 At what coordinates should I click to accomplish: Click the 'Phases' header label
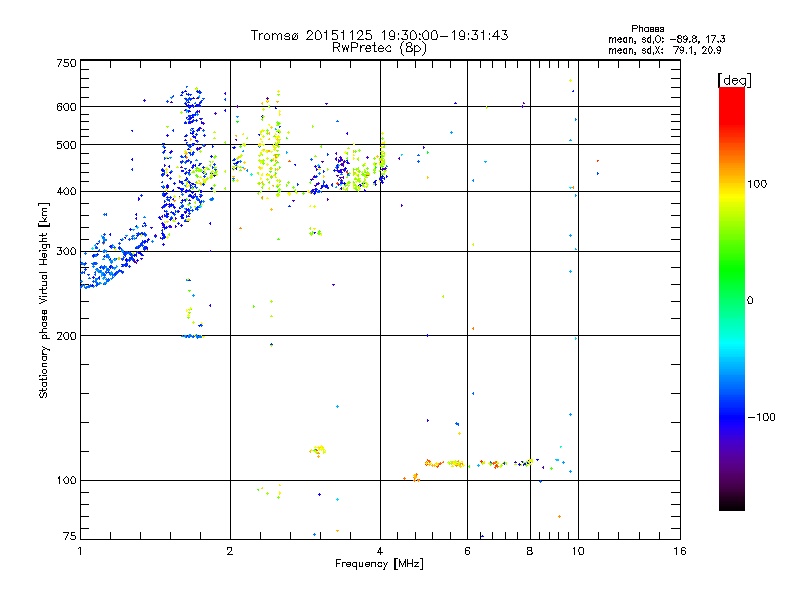(647, 29)
